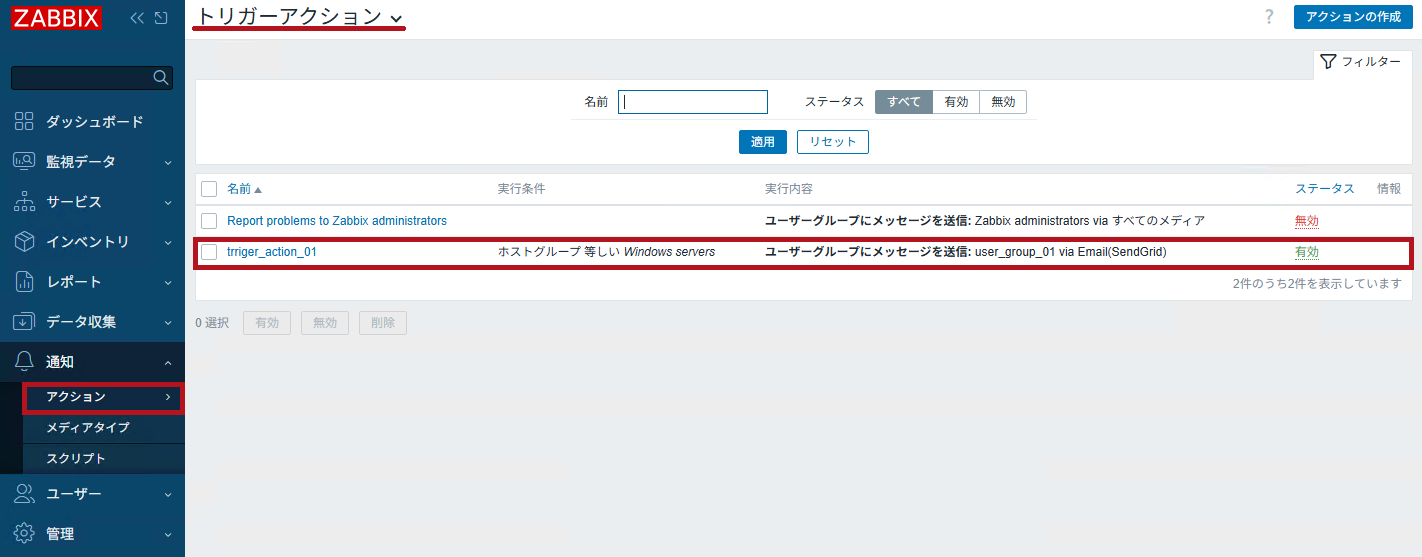Expand the レポート menu chevron
The image size is (1422, 557).
[168, 282]
